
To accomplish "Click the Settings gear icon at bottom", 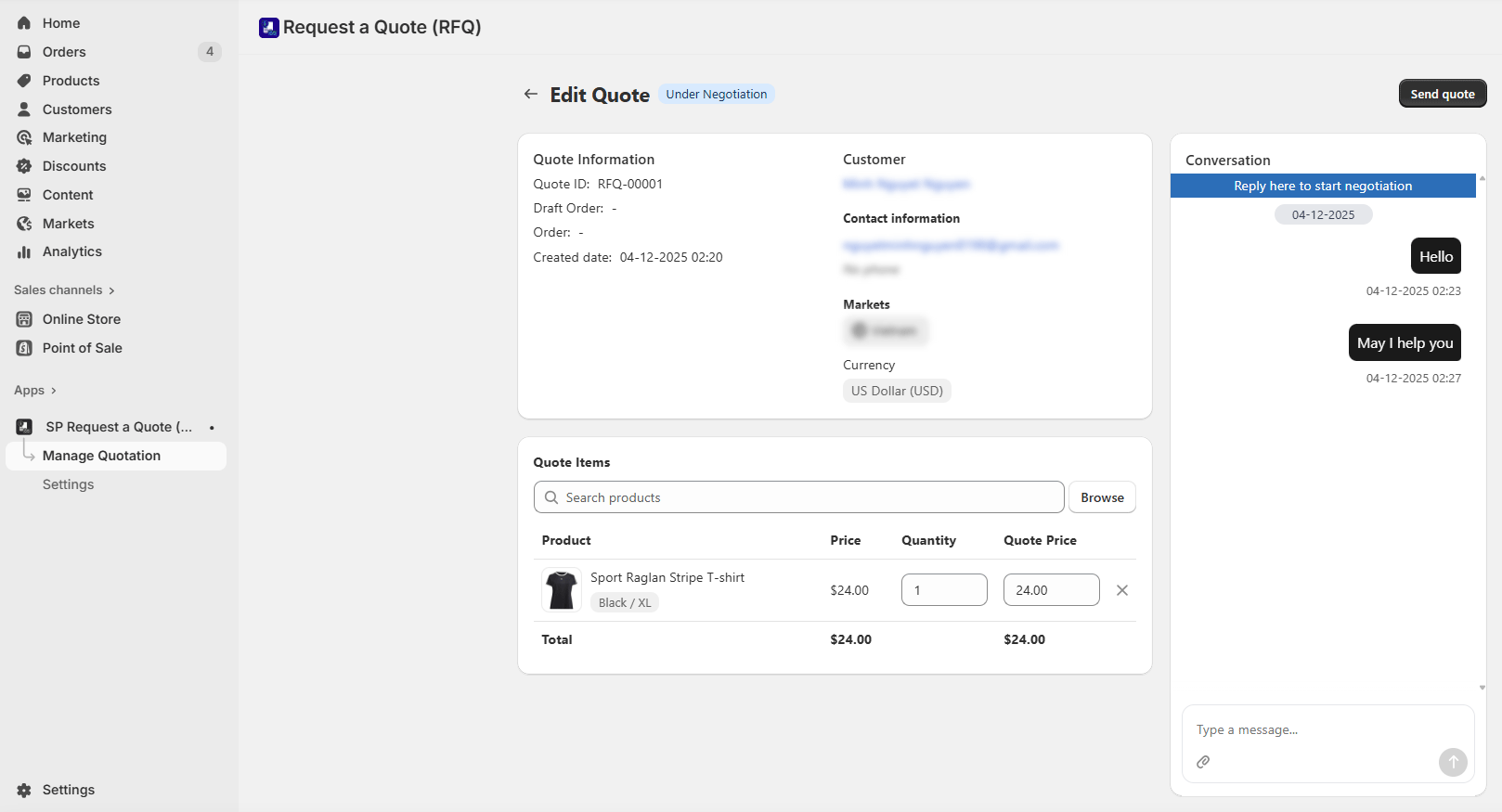I will tap(24, 790).
